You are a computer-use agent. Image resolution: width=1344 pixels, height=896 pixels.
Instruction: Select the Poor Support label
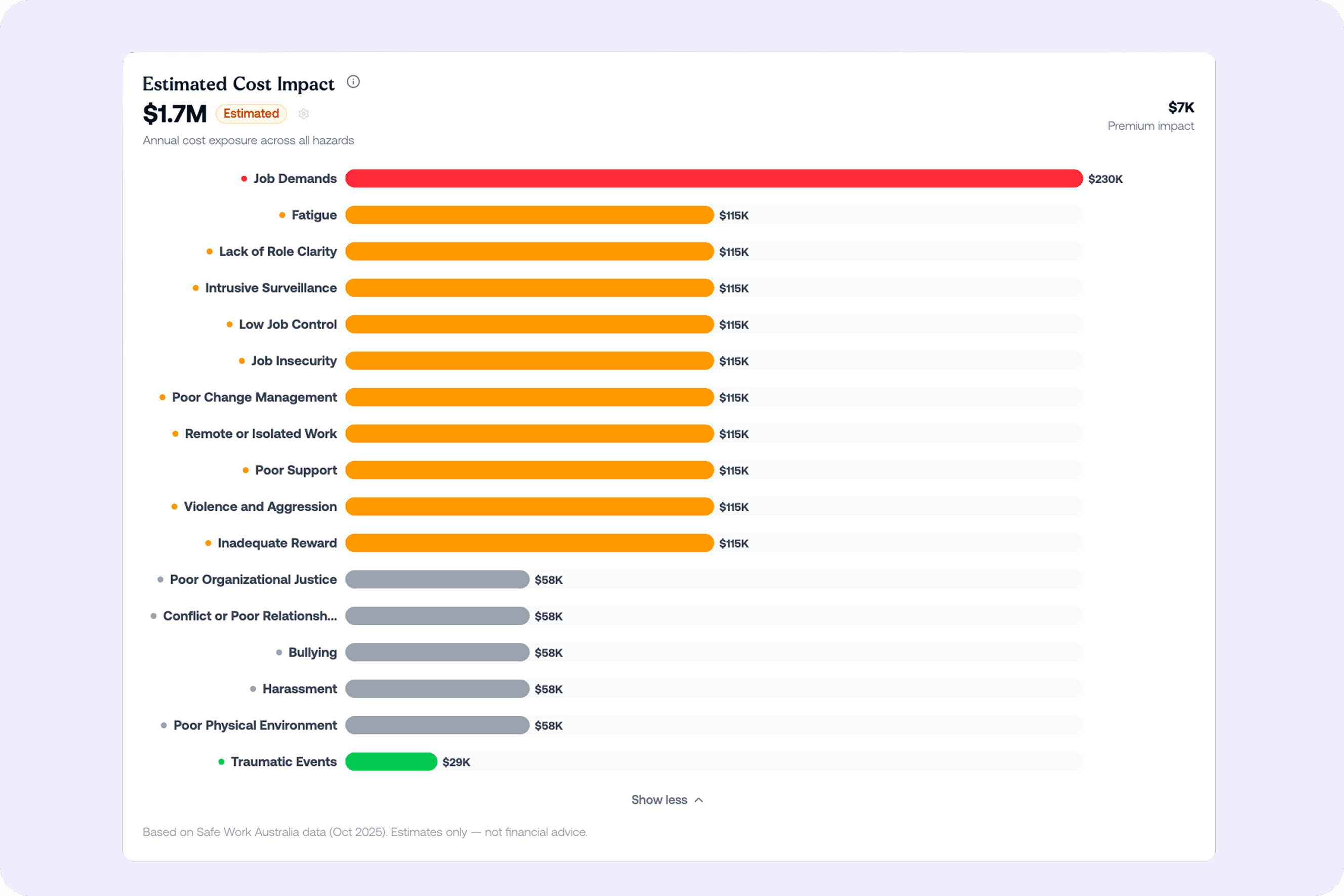296,470
